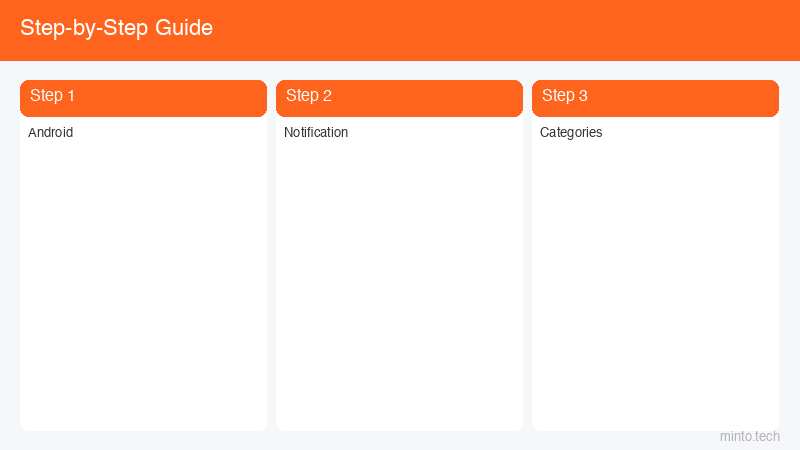Image resolution: width=800 pixels, height=450 pixels.
Task: Click the Step 3 orange header
Action: click(x=655, y=98)
